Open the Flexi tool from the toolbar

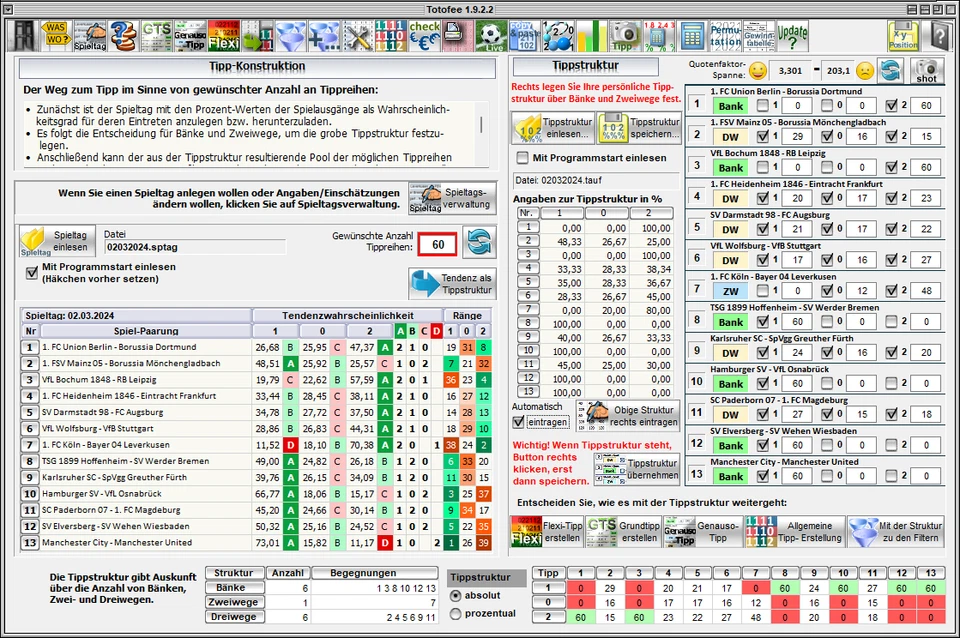coord(222,33)
